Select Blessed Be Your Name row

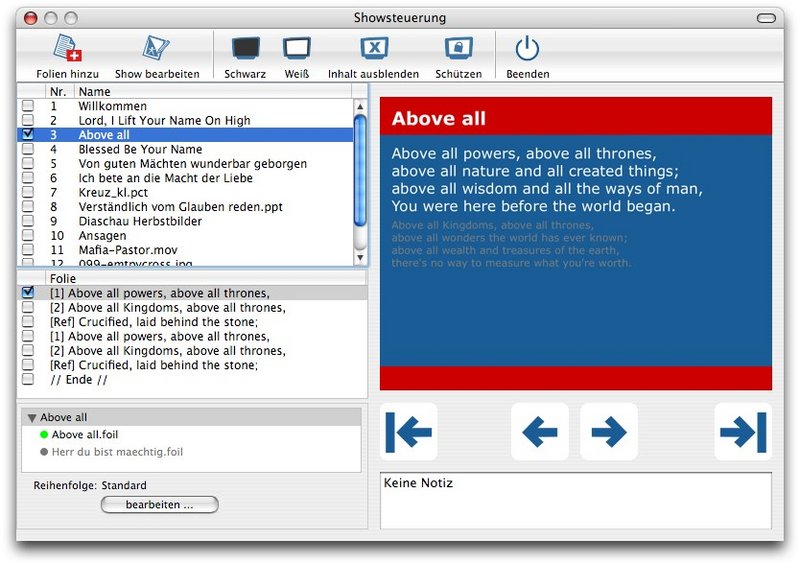(x=186, y=149)
